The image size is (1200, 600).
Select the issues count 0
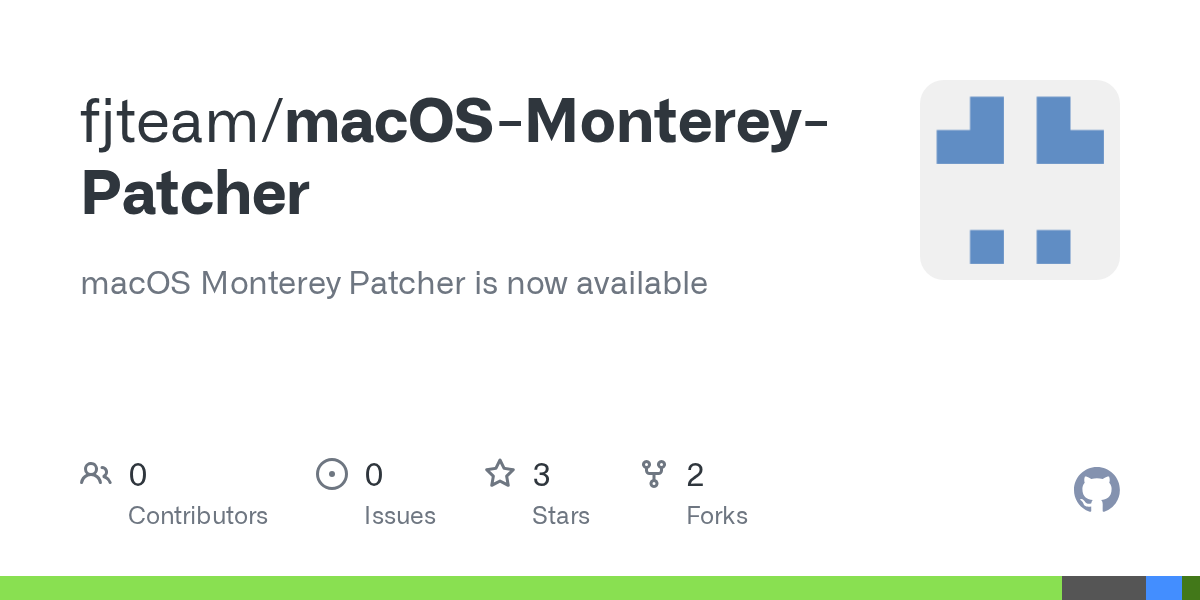[x=374, y=475]
